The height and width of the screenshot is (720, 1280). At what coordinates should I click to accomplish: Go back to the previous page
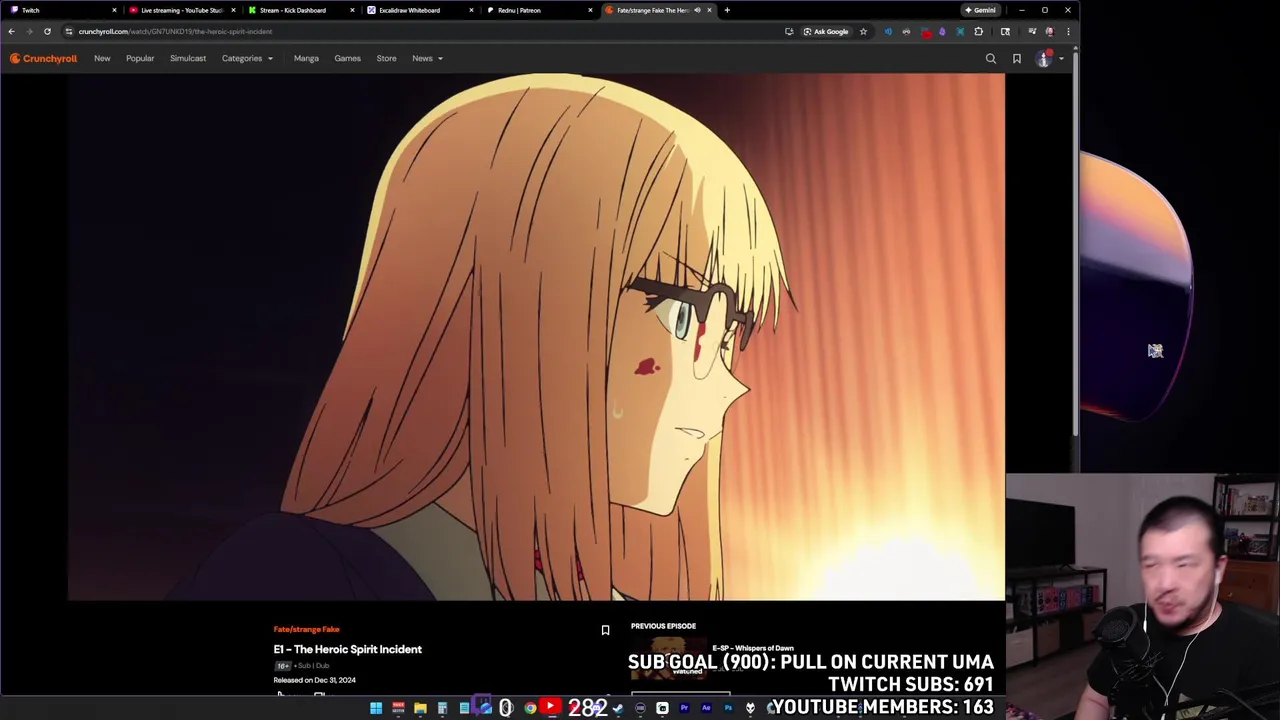(x=12, y=31)
